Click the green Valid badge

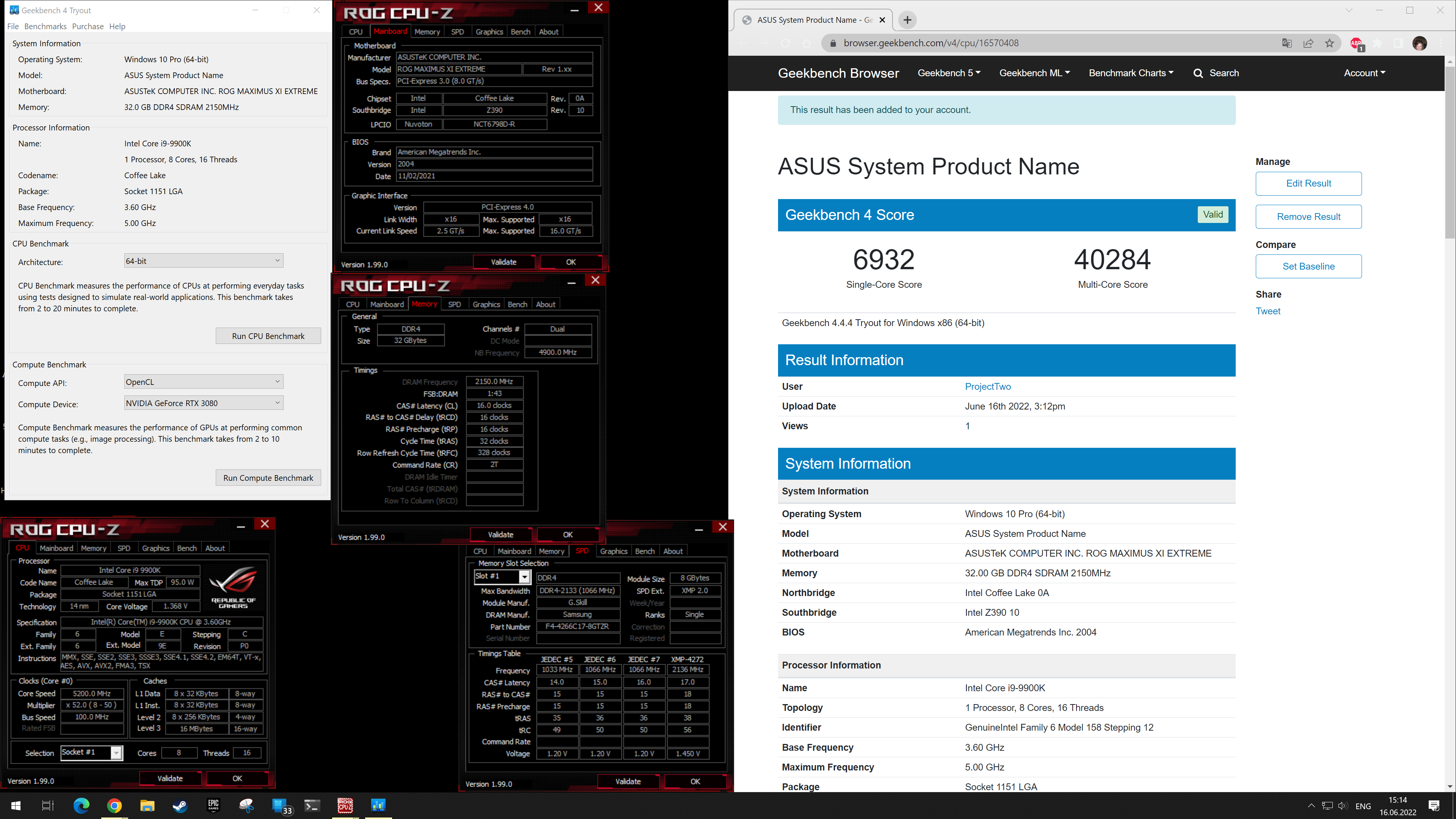(x=1213, y=214)
